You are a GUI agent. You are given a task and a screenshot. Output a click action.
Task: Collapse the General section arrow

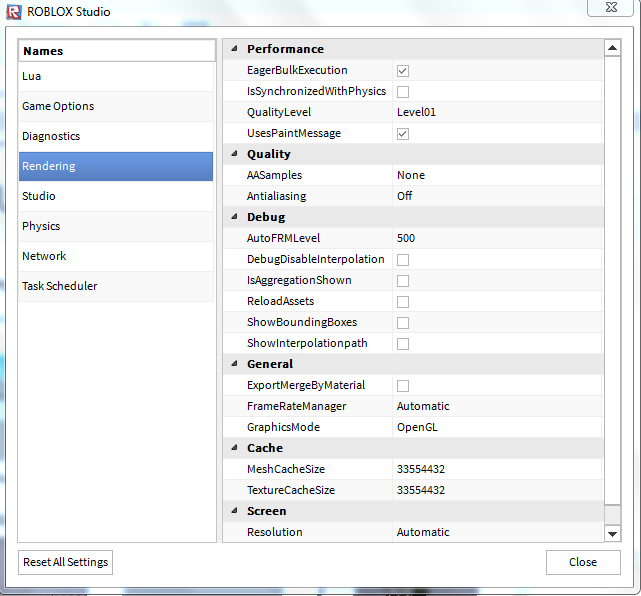point(235,363)
